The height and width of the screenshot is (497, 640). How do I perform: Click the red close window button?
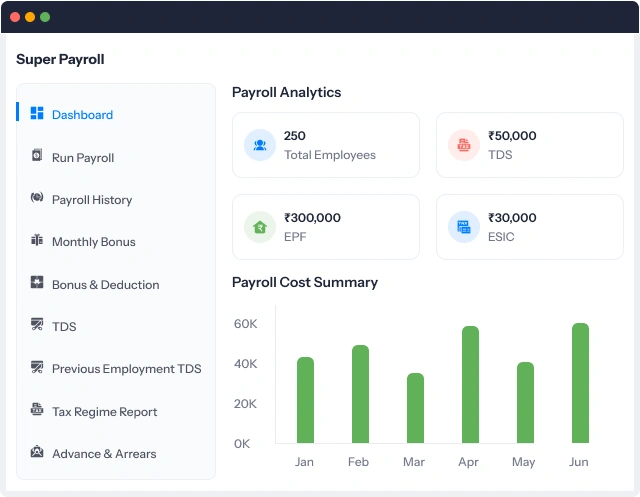(x=15, y=17)
